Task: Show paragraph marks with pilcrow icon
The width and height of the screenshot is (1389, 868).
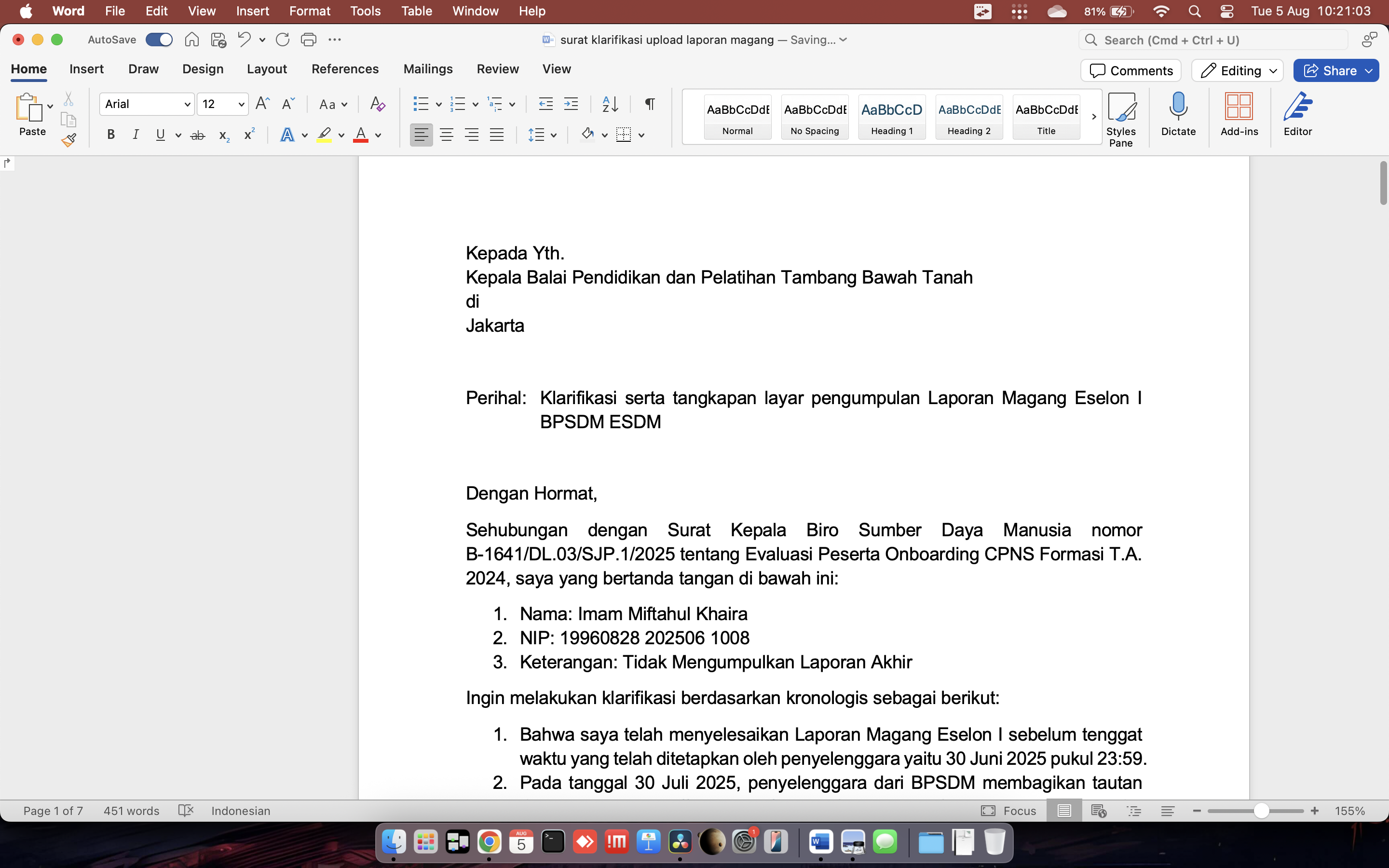Action: pyautogui.click(x=650, y=104)
